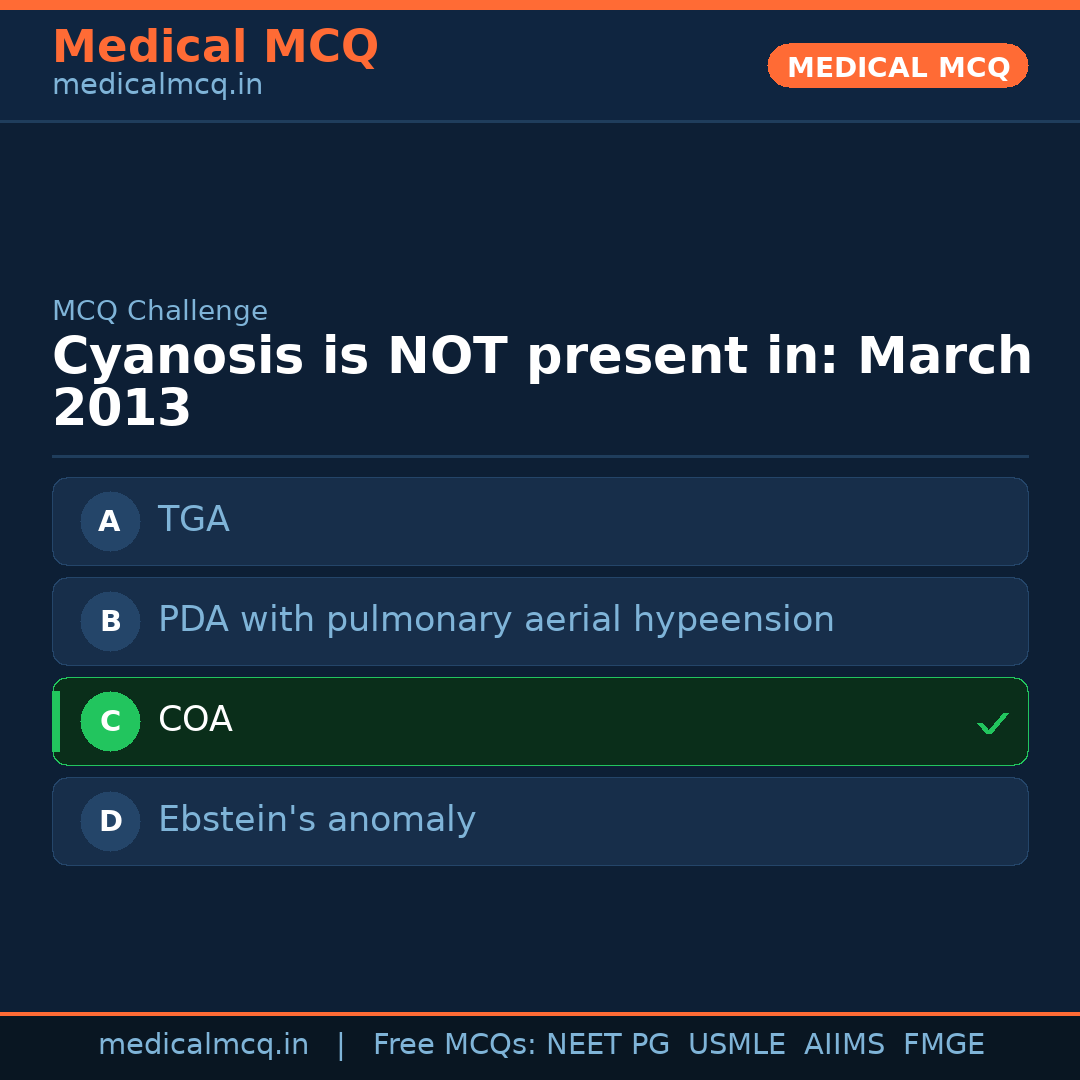
Task: Click the letter B circle badge
Action: pyautogui.click(x=110, y=621)
